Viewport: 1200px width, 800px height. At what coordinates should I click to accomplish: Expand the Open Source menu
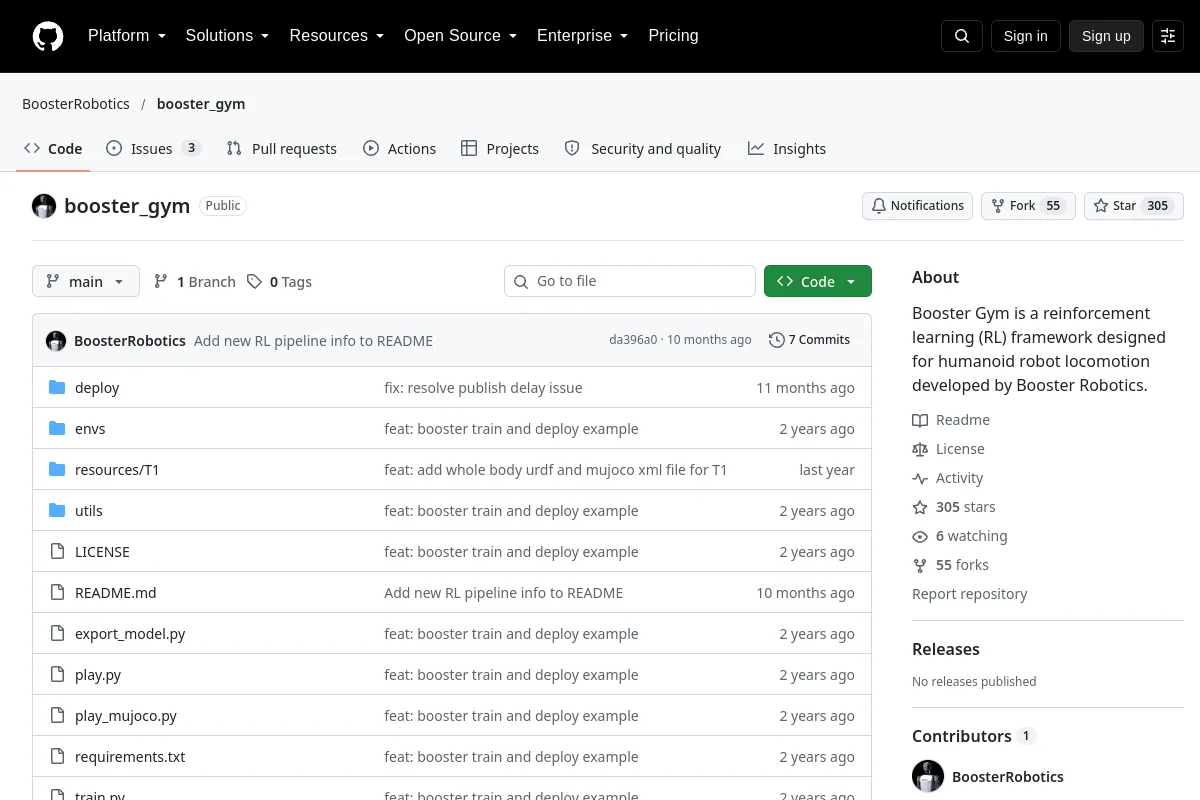[x=460, y=36]
